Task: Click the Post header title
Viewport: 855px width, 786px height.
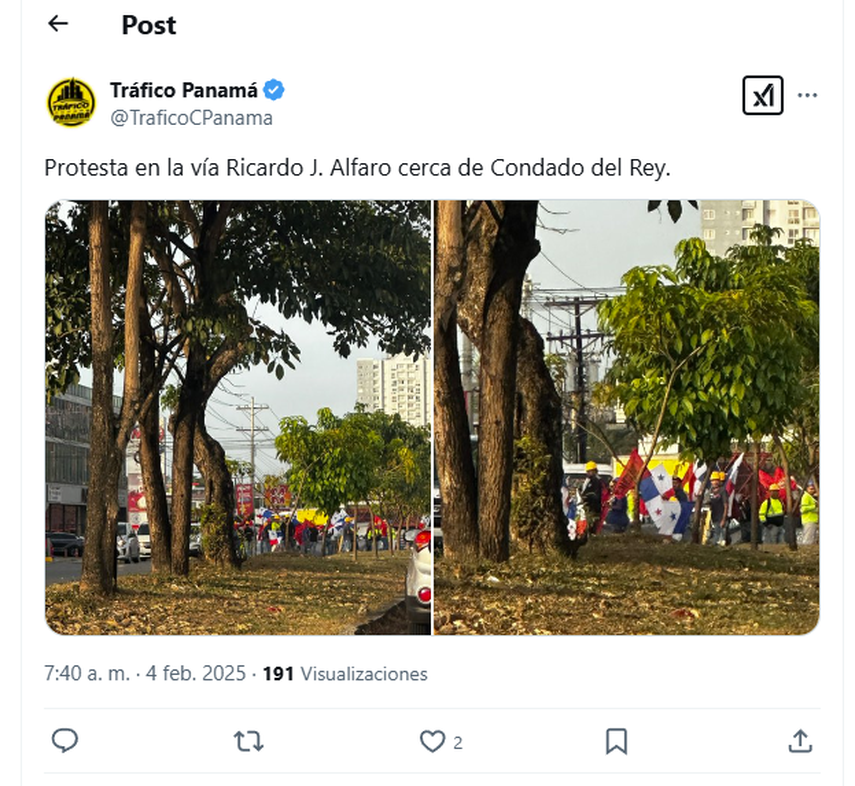Action: click(x=149, y=25)
